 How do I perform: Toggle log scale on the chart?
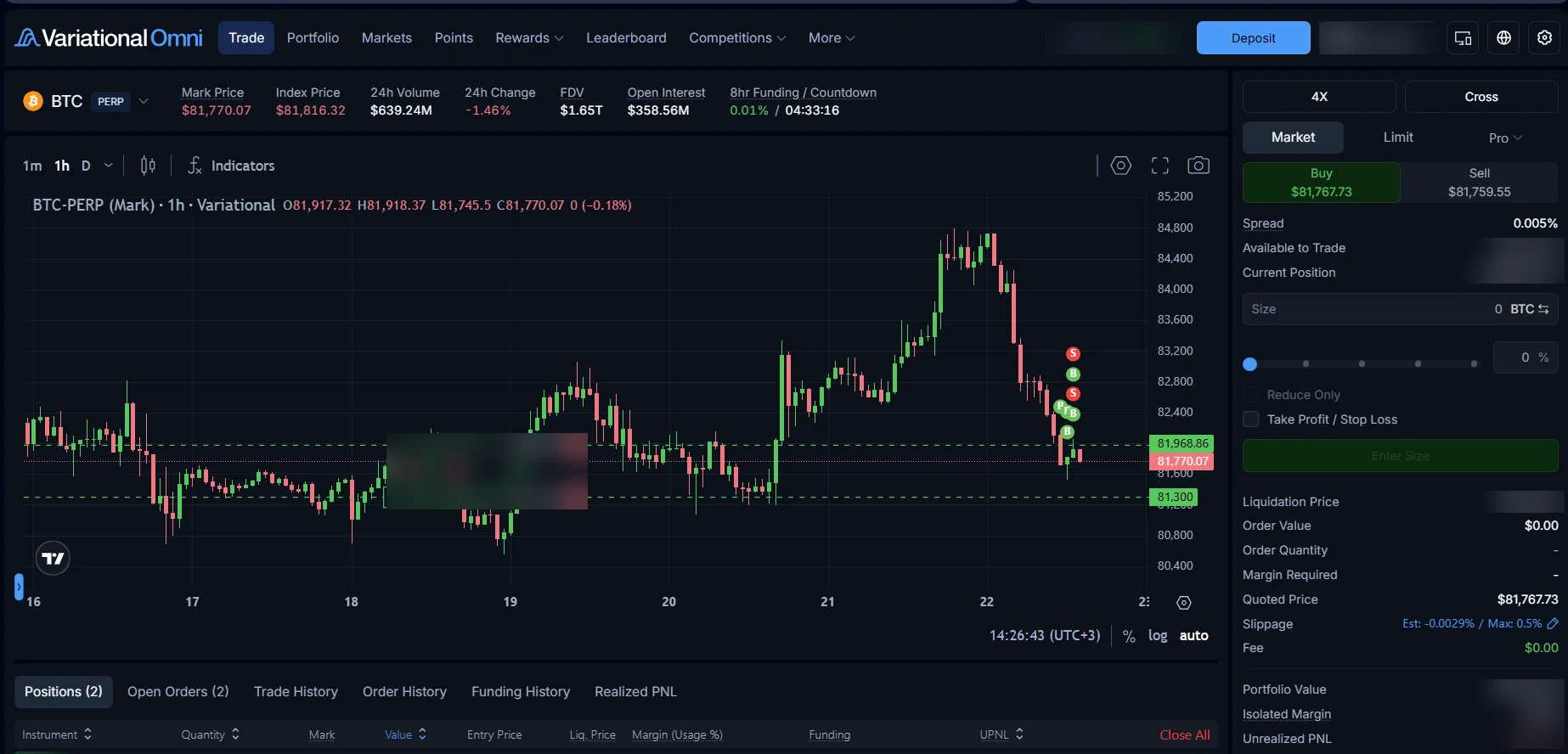click(1158, 636)
